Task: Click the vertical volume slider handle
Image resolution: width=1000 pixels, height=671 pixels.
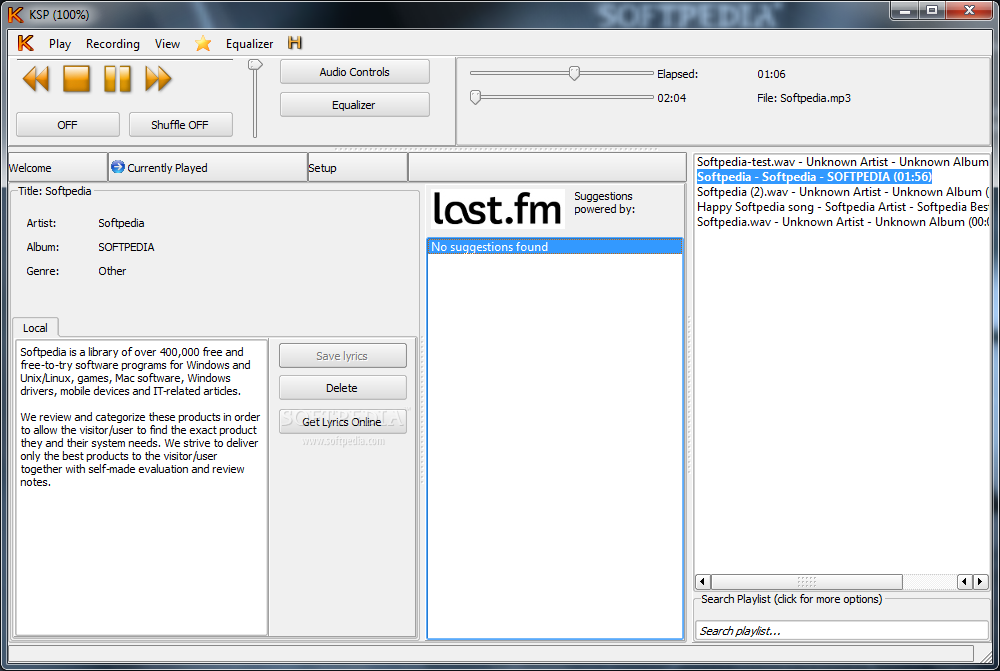Action: [x=255, y=65]
